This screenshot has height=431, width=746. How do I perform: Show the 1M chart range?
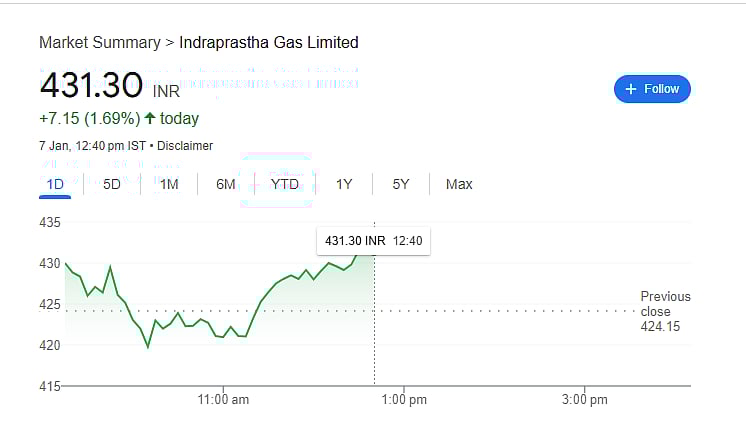169,184
